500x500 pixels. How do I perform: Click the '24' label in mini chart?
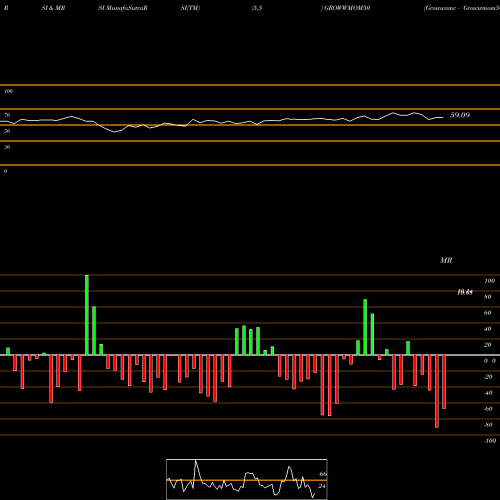[x=322, y=486]
